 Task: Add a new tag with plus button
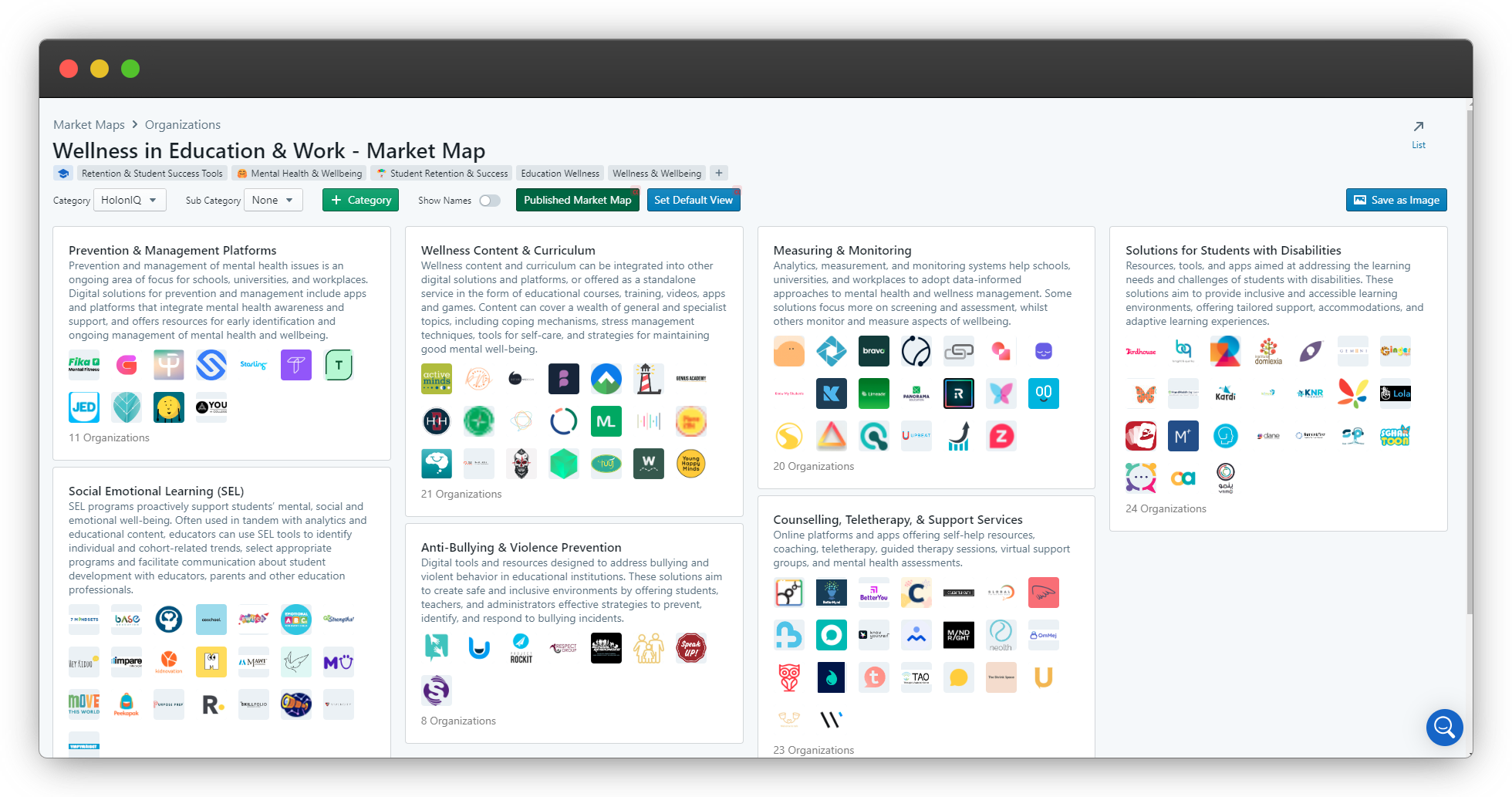pos(719,174)
